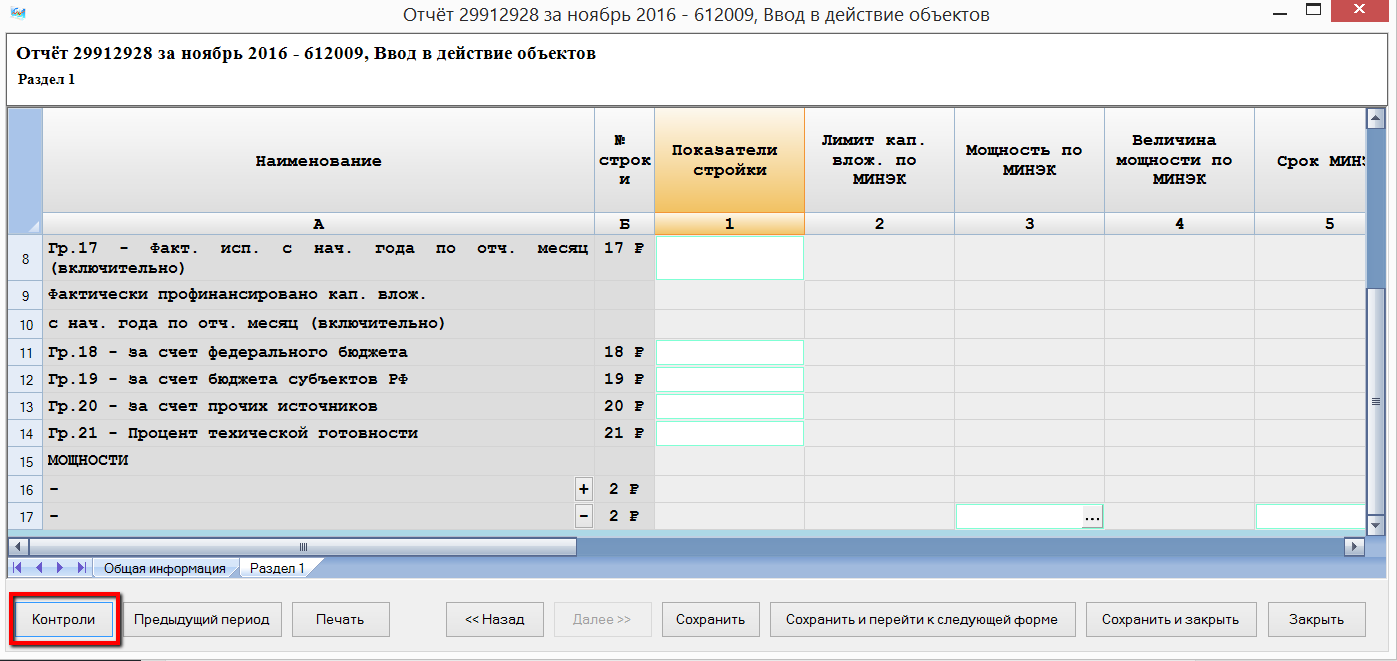The image size is (1397, 661).
Task: Switch to the Общая информация tab
Action: (165, 568)
